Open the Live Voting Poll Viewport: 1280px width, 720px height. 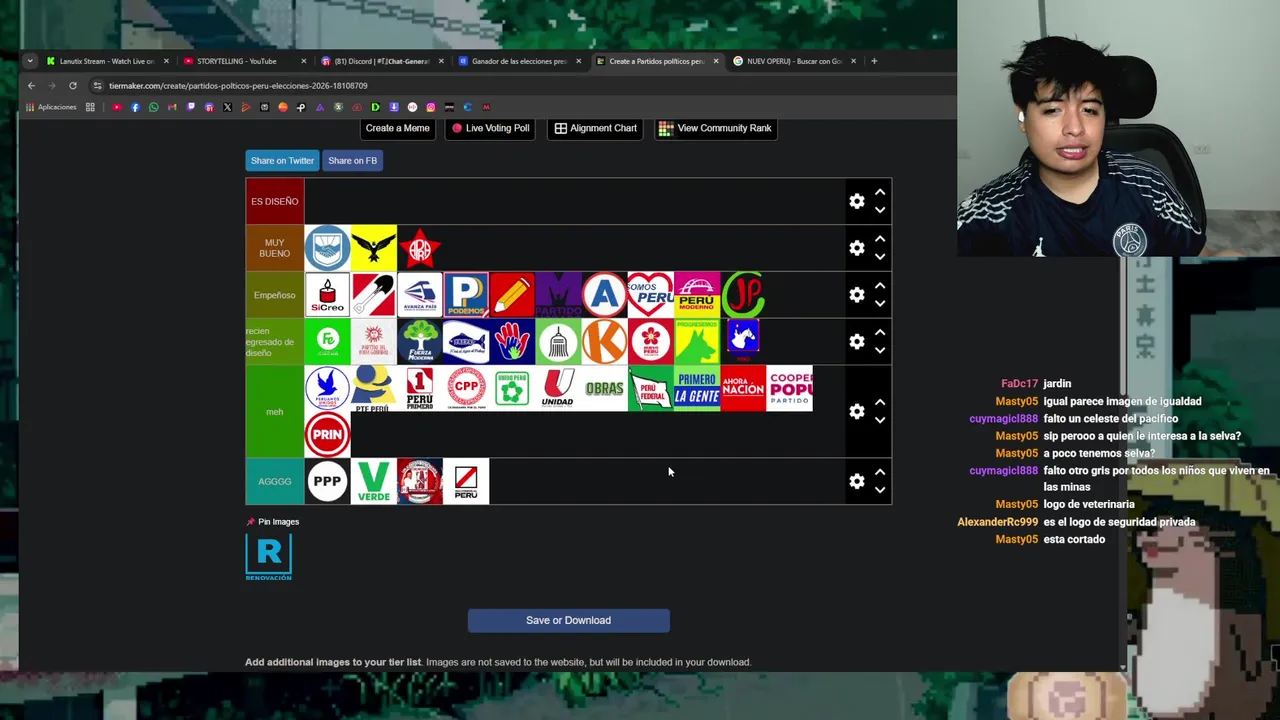point(490,128)
